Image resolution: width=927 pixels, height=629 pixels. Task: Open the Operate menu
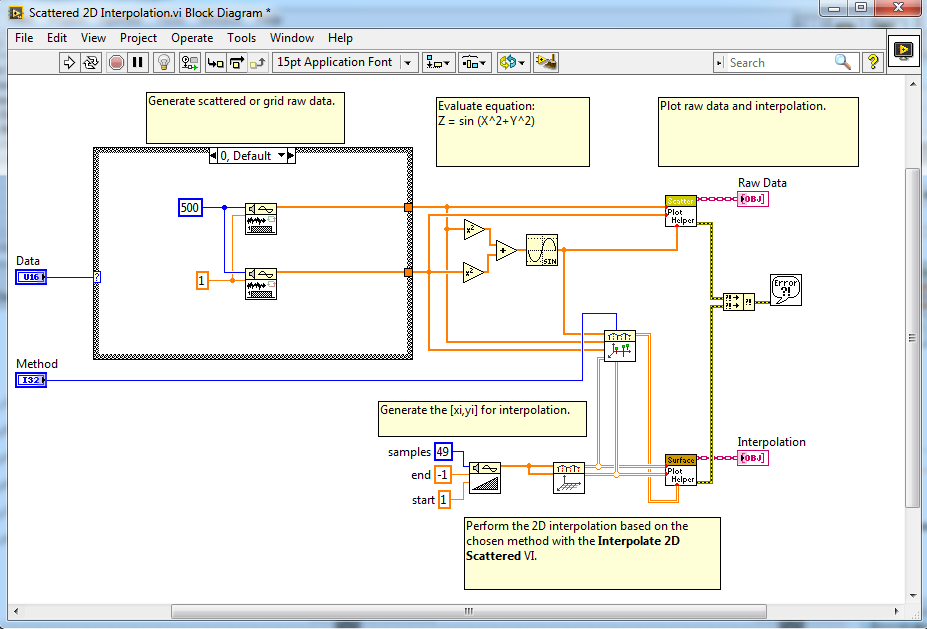tap(192, 38)
